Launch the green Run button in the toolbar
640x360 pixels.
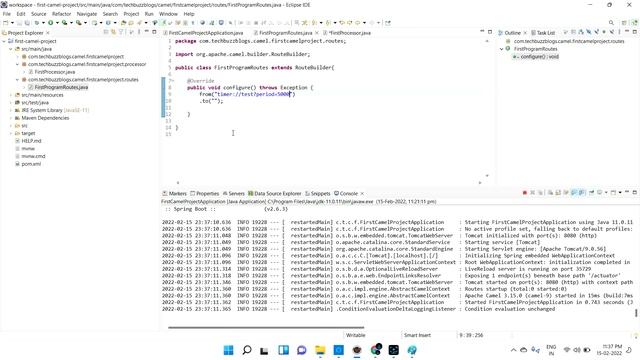coord(50,23)
